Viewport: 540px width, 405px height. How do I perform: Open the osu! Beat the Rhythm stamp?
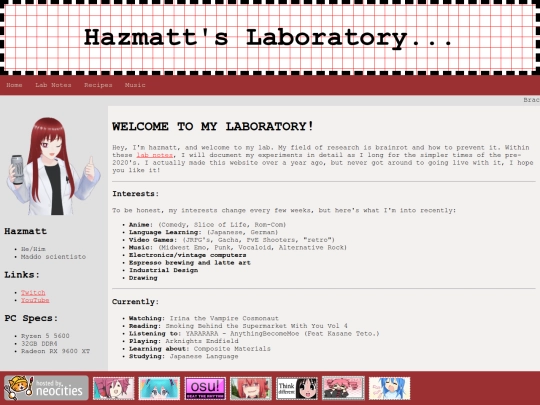point(205,388)
